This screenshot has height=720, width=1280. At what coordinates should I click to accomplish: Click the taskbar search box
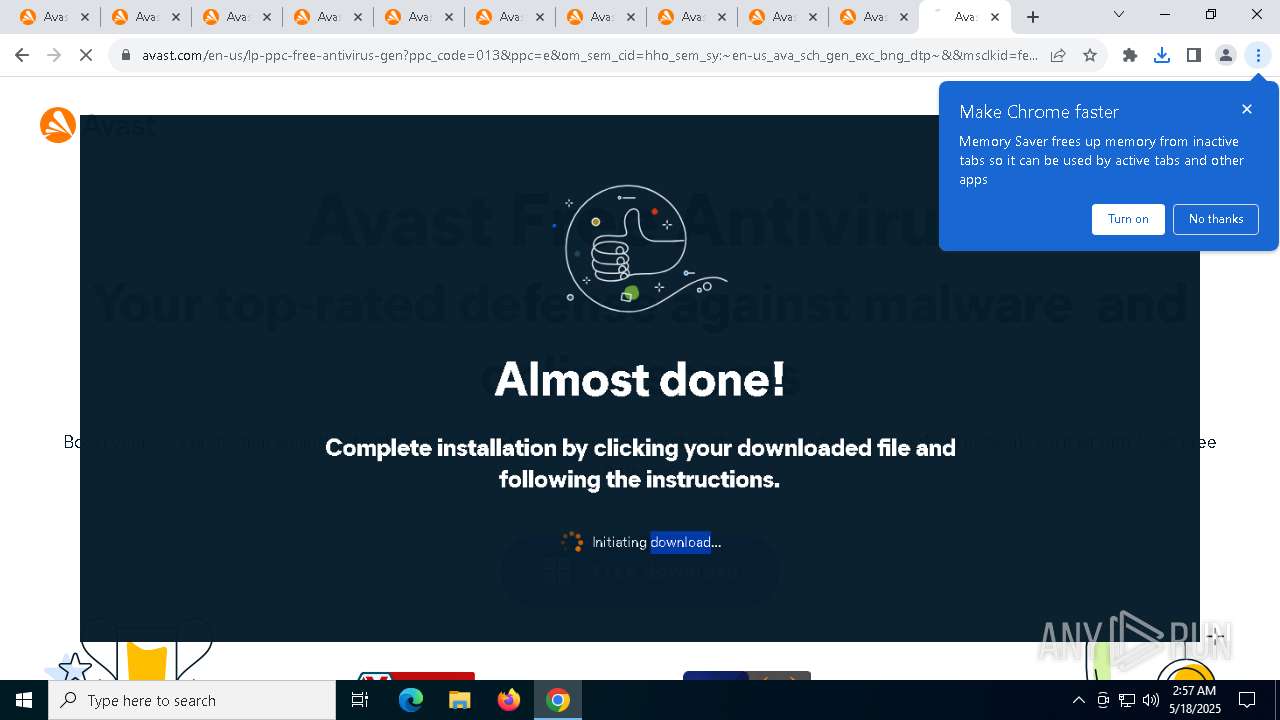(192, 700)
